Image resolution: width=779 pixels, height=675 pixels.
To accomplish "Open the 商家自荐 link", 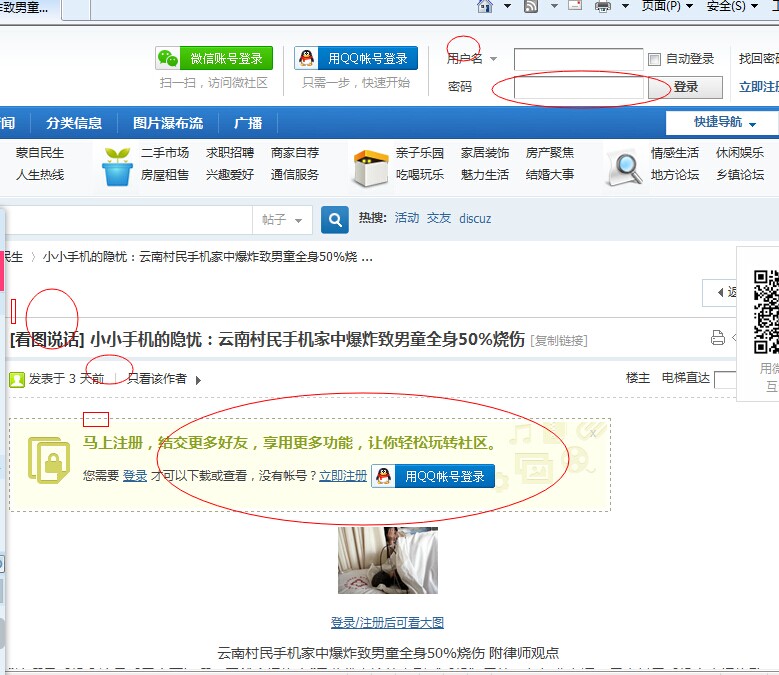I will click(x=295, y=152).
